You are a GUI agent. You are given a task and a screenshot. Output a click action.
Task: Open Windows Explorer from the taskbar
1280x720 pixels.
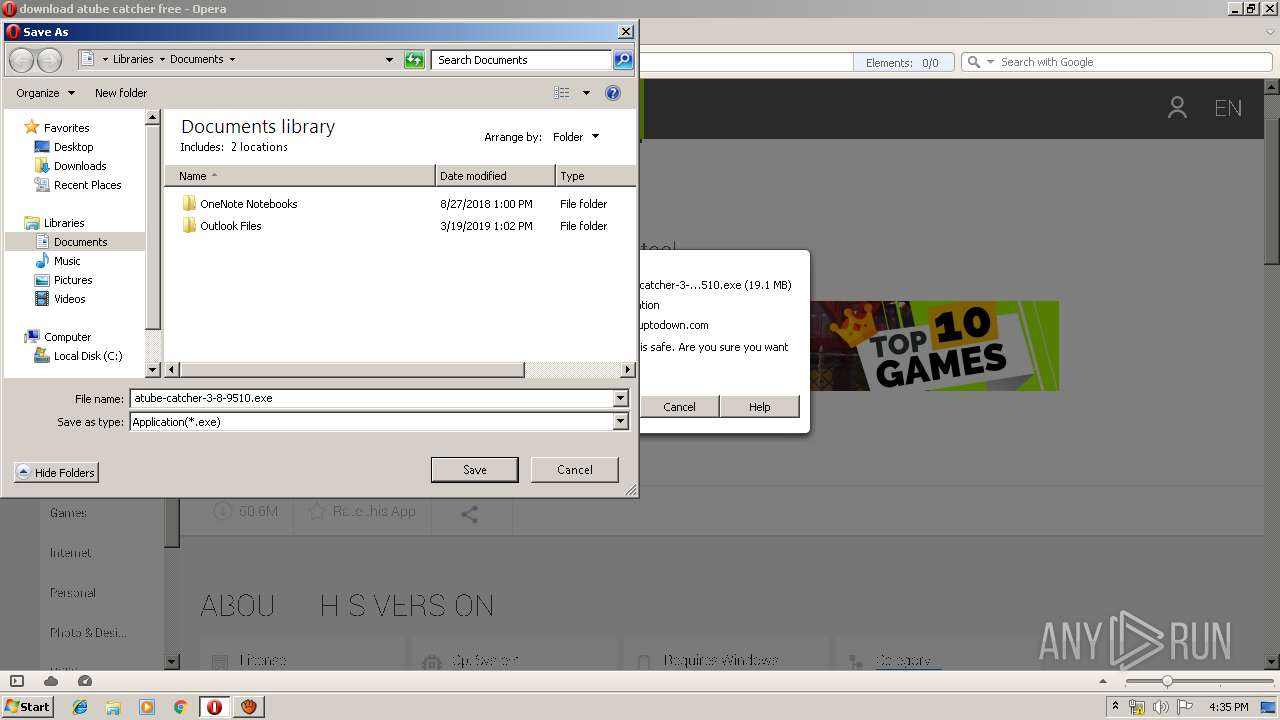pos(113,707)
